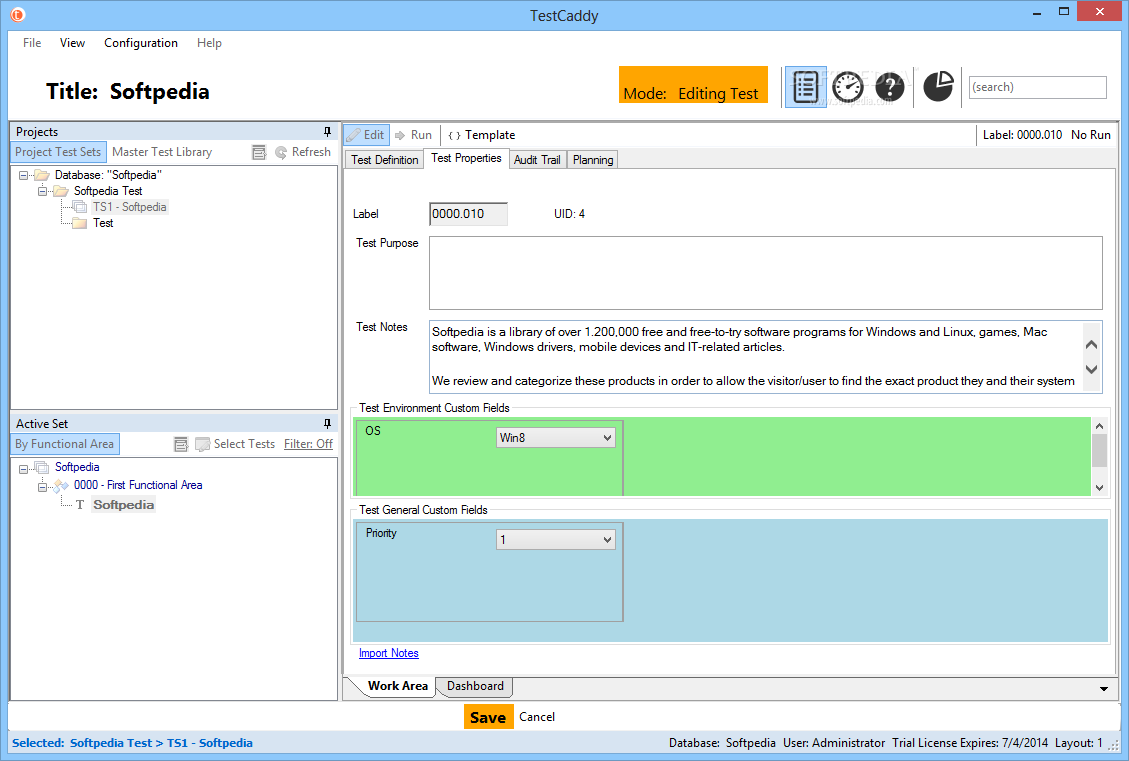
Task: Click the Softpedia set icon in Active Set
Action: (x=42, y=468)
